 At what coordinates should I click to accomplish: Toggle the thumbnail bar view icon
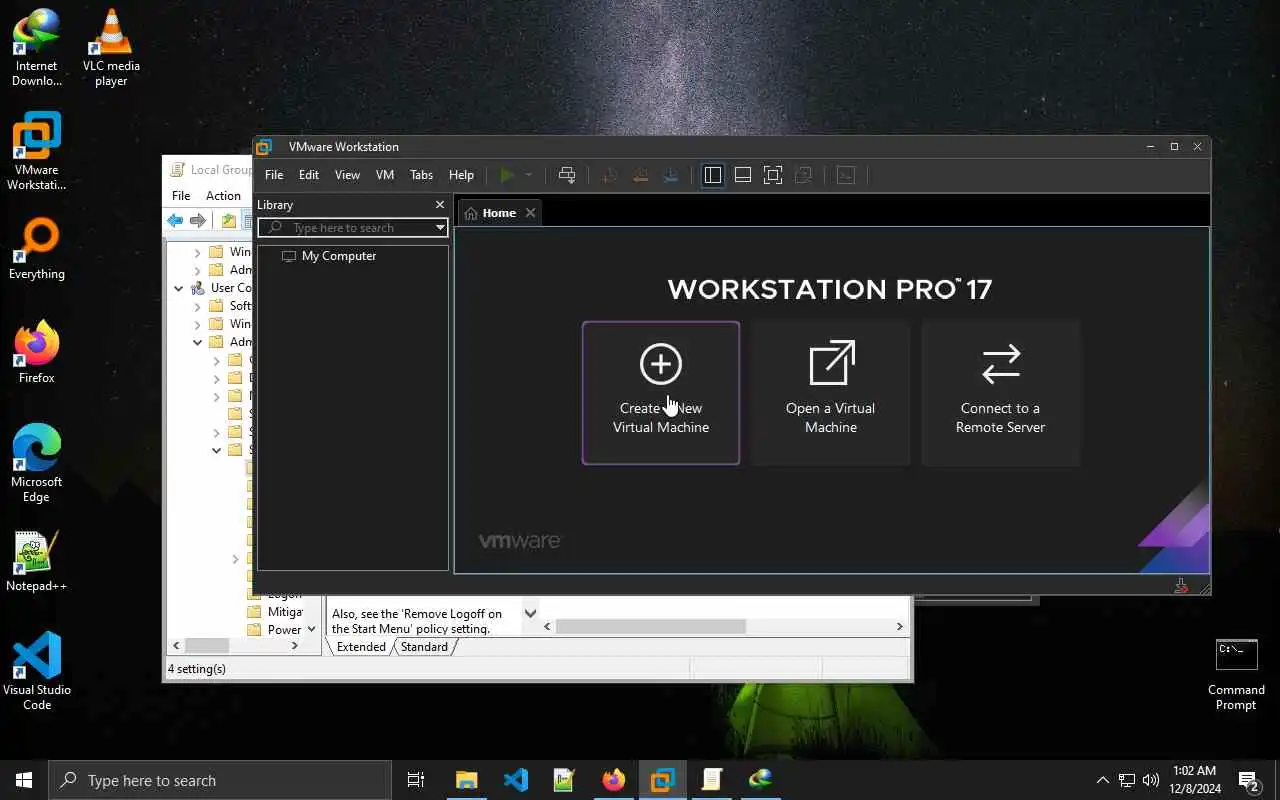(743, 175)
